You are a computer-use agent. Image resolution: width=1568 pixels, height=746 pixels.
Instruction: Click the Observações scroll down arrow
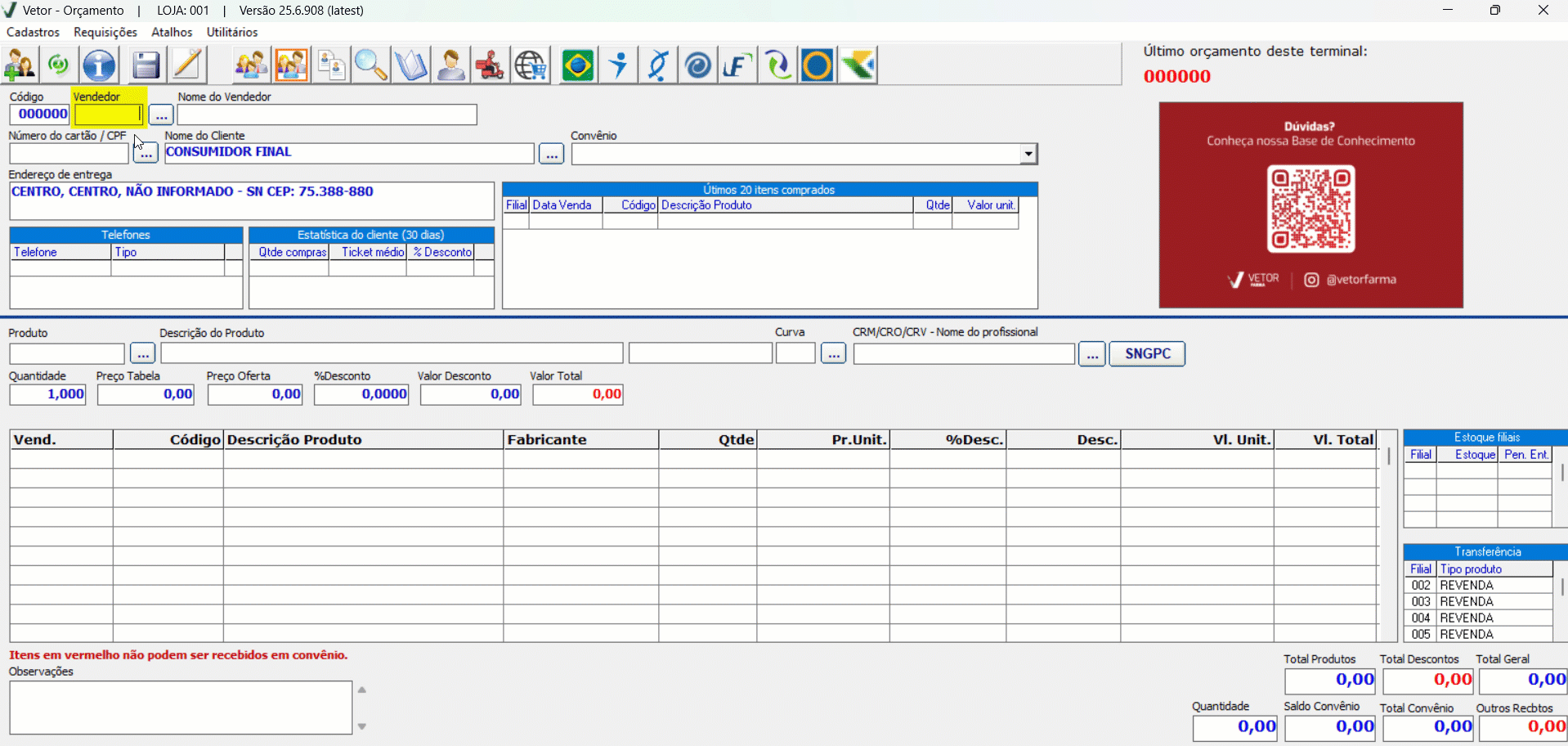[x=362, y=726]
